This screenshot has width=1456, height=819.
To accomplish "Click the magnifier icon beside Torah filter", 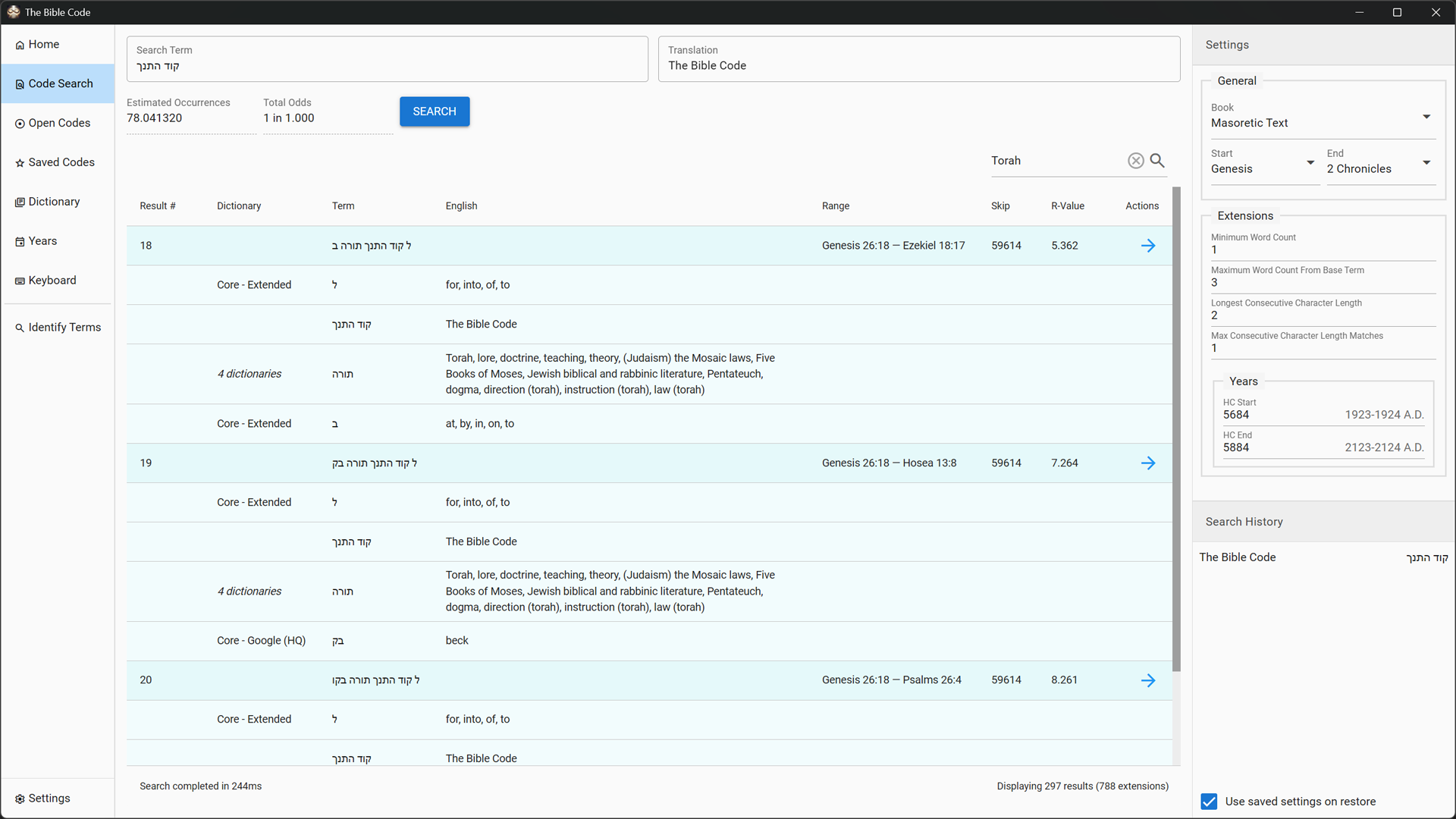I will 1157,161.
